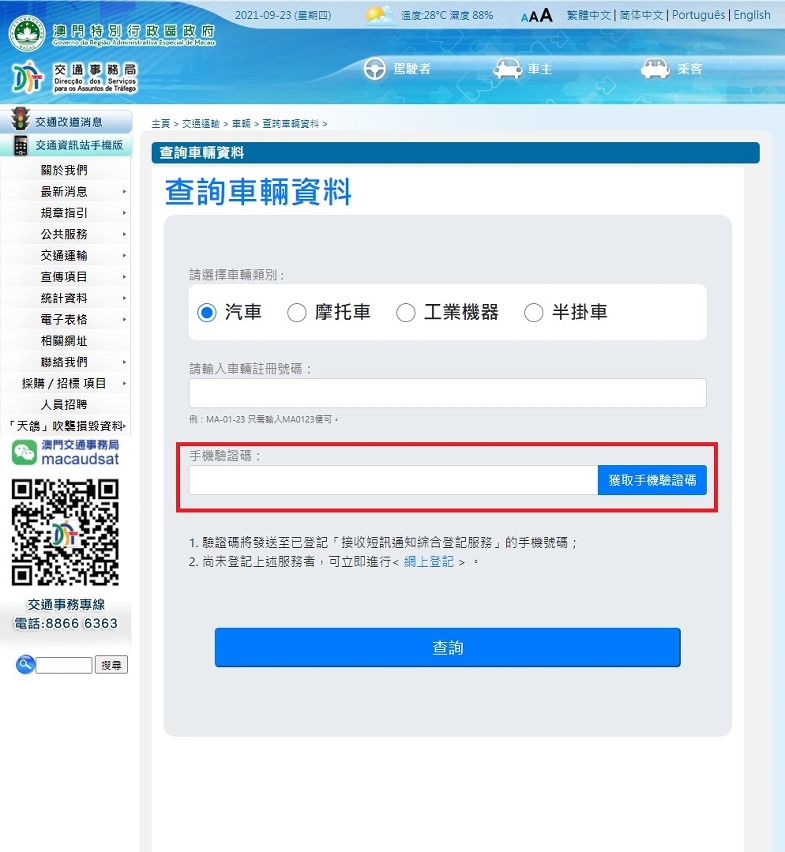This screenshot has height=852, width=785.
Task: Click the DSAT 交通事務局 logo
Action: coord(28,77)
